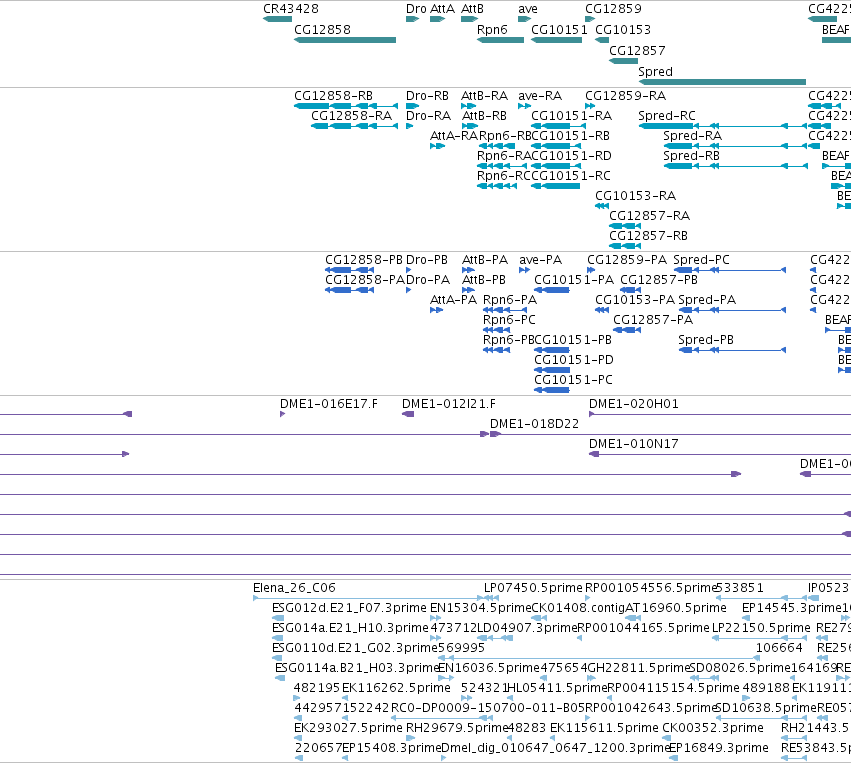
Task: Click the CG10151-PC protein feature
Action: (552, 391)
